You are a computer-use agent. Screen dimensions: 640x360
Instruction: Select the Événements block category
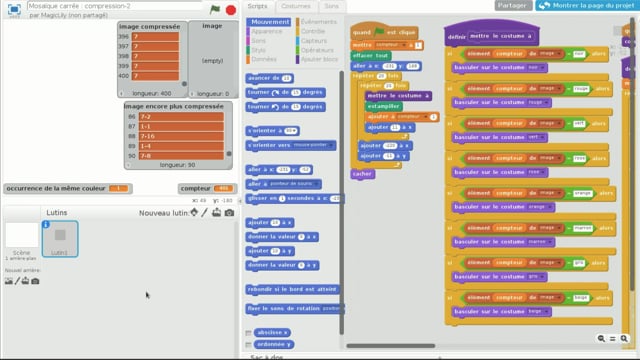coord(318,22)
